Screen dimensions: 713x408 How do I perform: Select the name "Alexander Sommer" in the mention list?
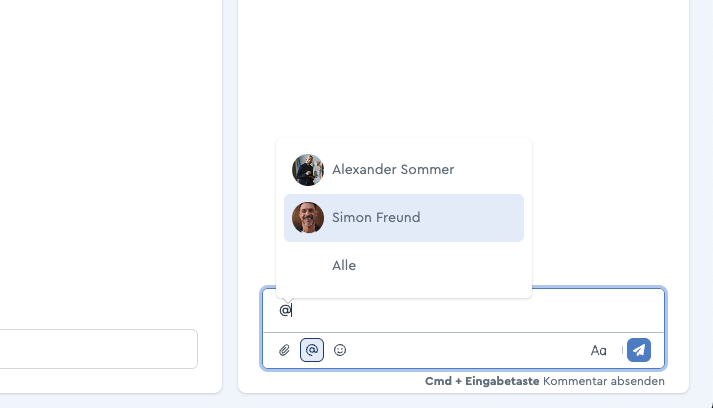point(393,170)
